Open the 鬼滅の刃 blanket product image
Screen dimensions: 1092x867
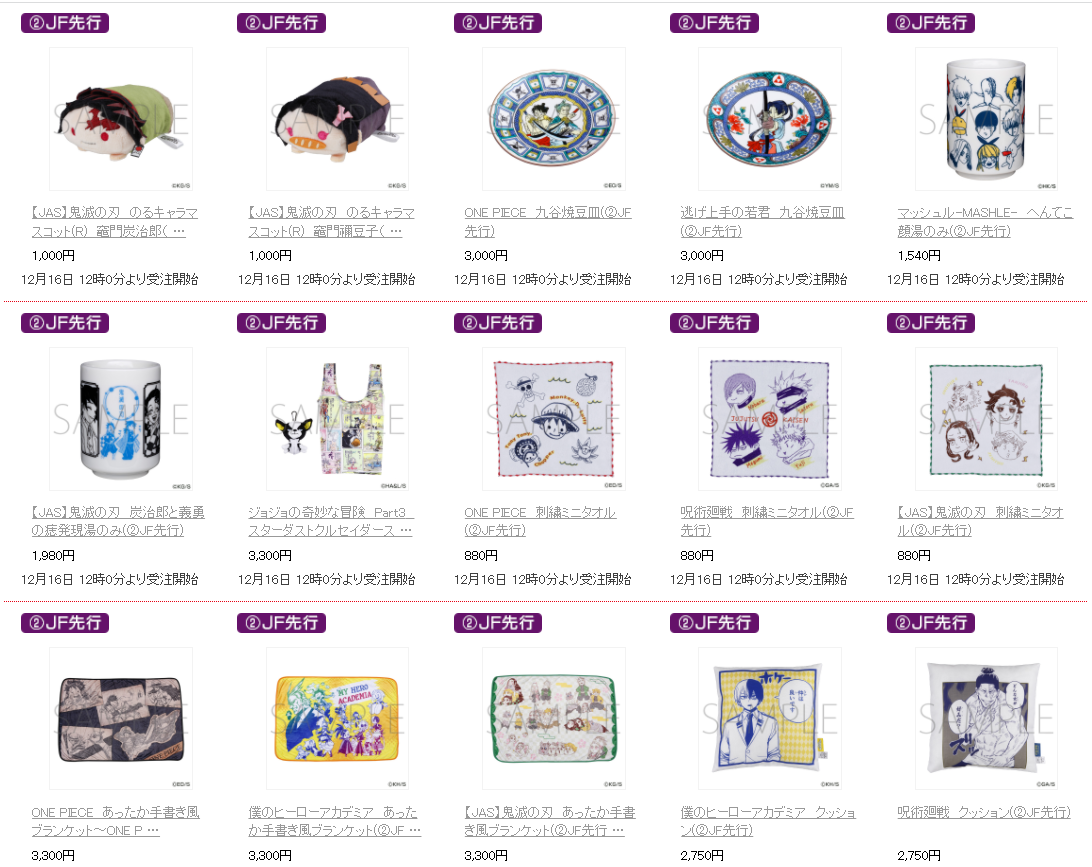tap(554, 719)
